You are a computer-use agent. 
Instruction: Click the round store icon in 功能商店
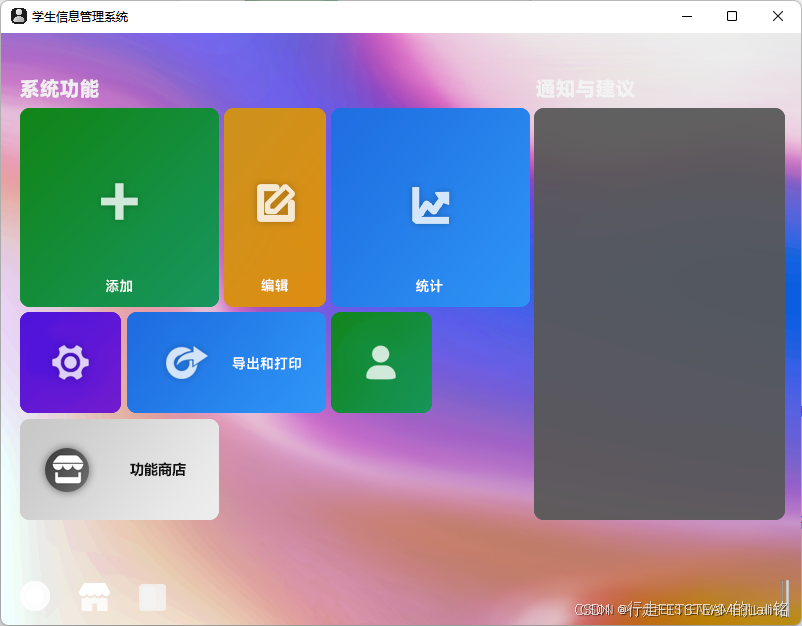pos(67,470)
